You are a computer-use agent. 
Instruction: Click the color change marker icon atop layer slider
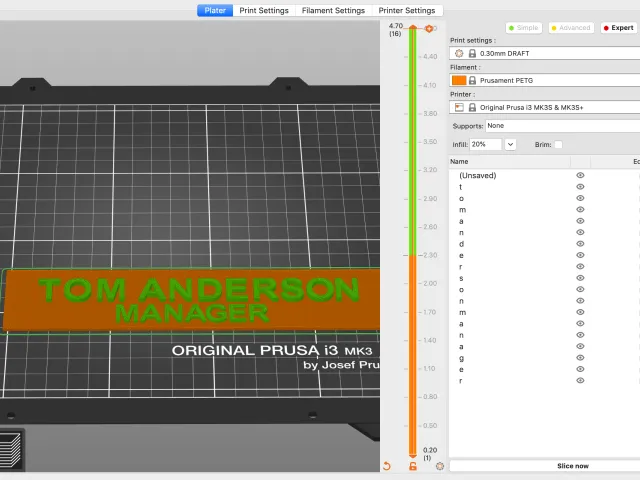coord(429,29)
